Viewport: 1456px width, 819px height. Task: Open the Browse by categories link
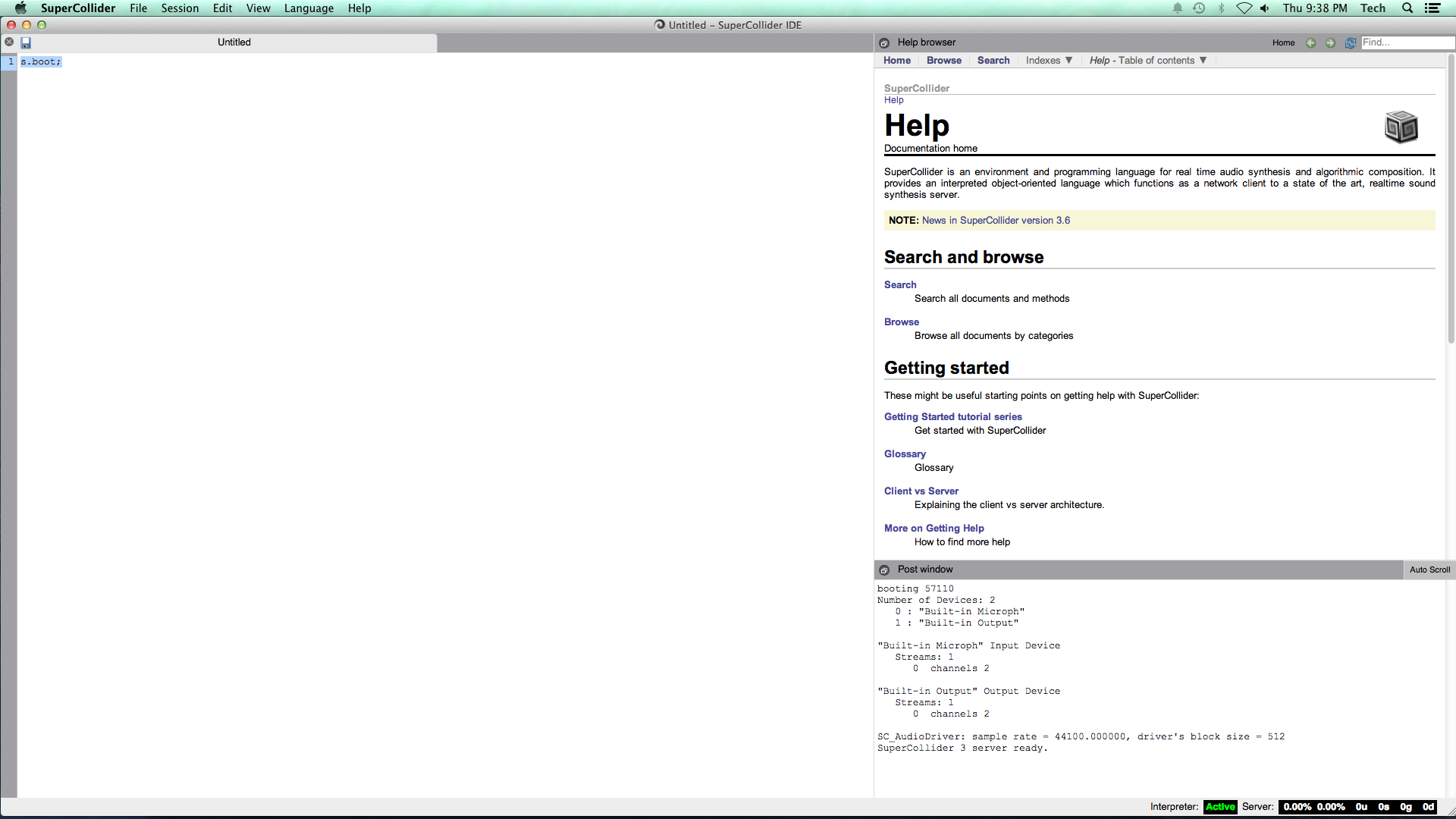pos(902,322)
